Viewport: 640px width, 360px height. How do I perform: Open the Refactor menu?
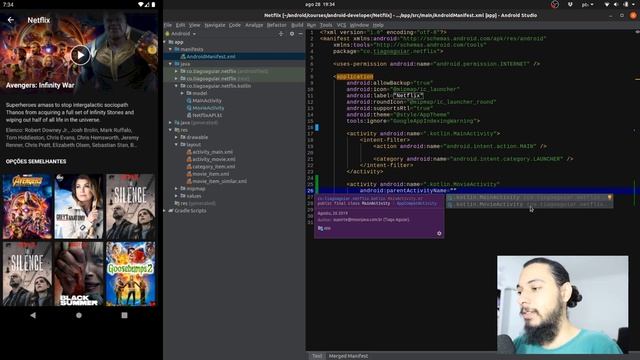tap(277, 25)
